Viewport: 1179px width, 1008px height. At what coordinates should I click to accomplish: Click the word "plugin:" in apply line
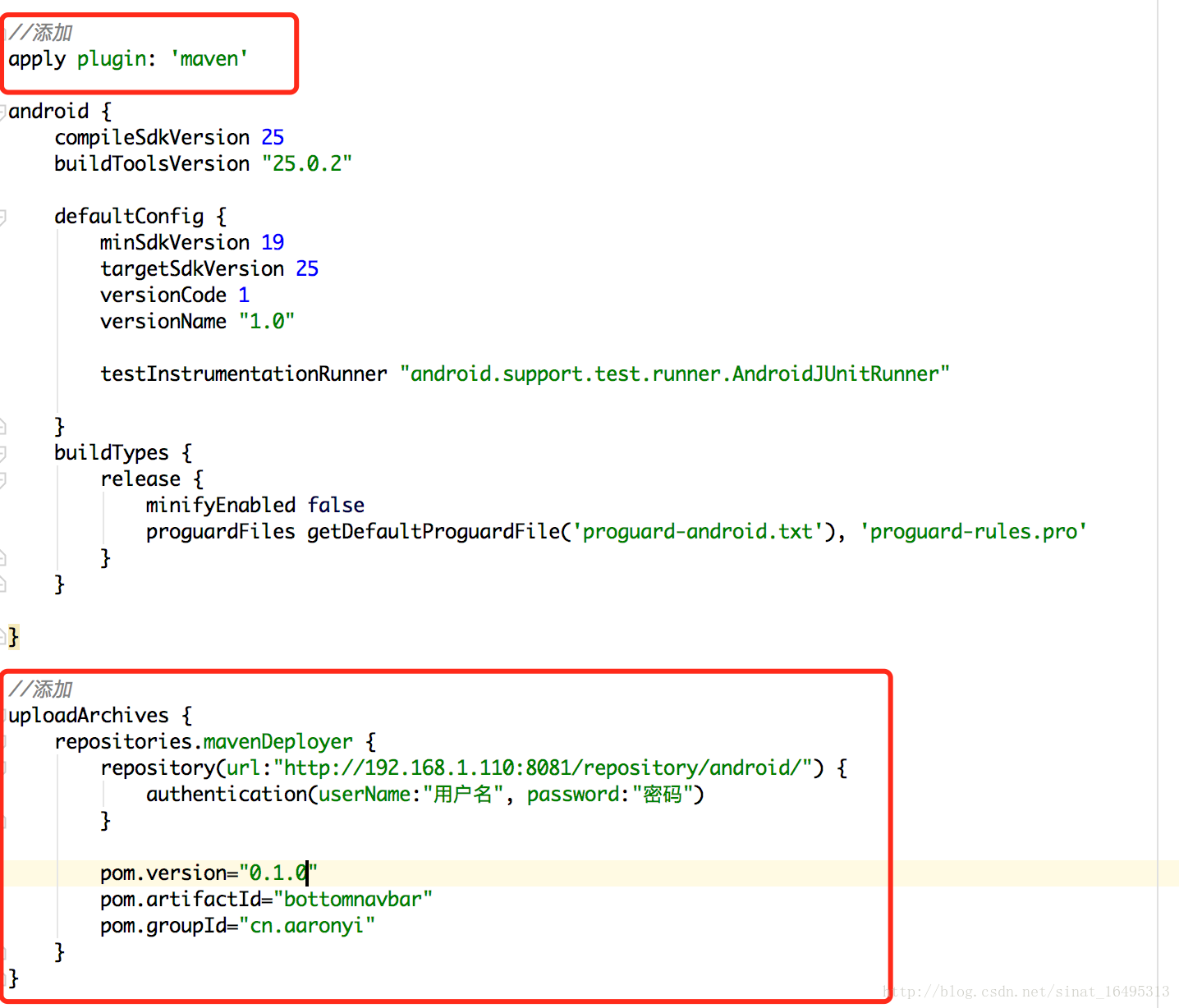(116, 60)
